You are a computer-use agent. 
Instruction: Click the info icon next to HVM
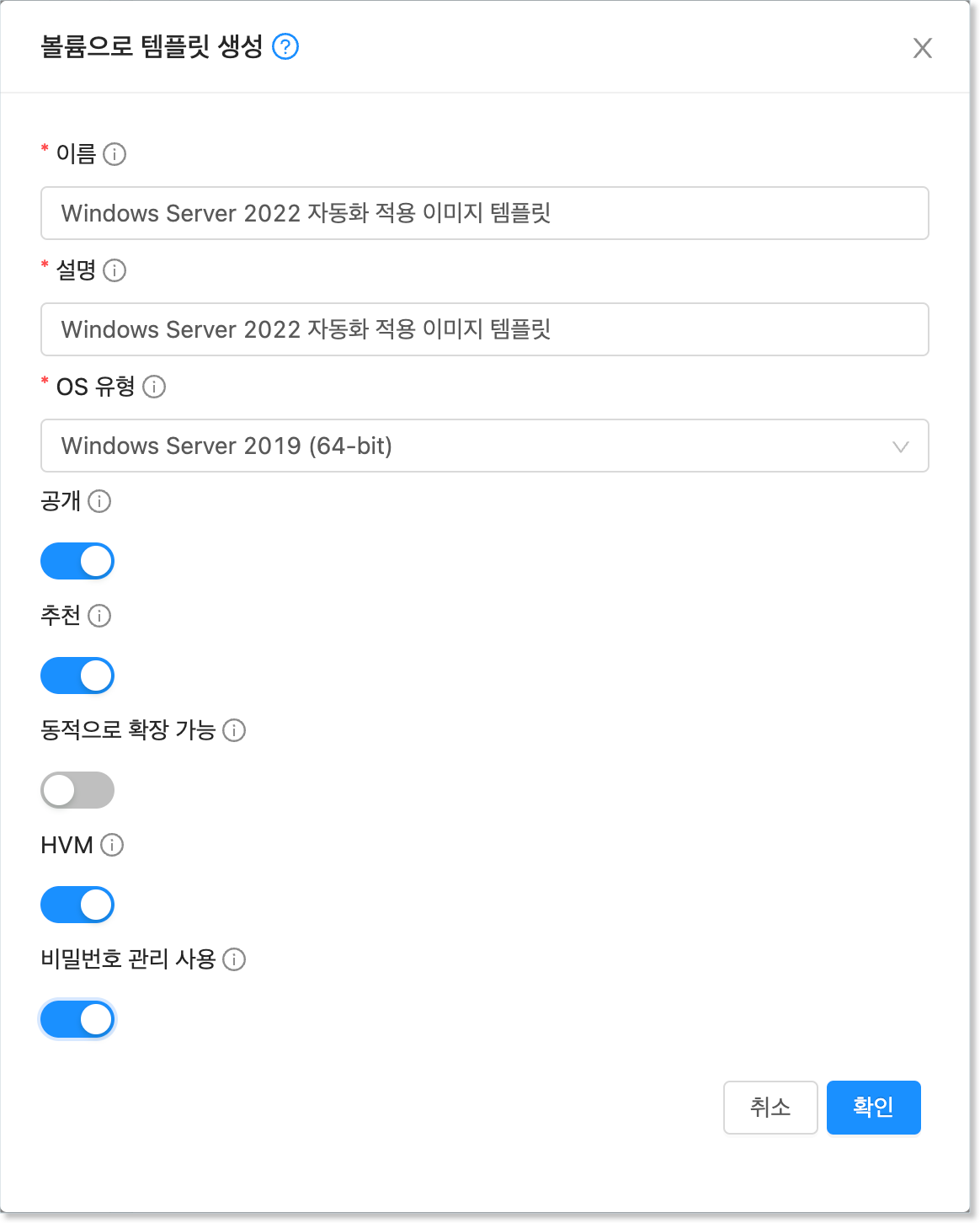pyautogui.click(x=112, y=845)
